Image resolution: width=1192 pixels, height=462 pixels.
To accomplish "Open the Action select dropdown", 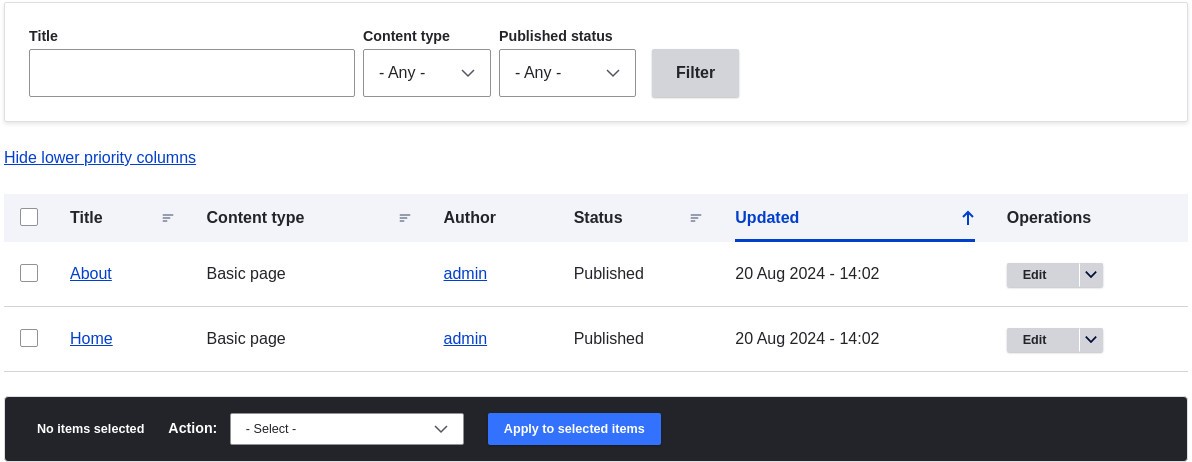I will (346, 429).
